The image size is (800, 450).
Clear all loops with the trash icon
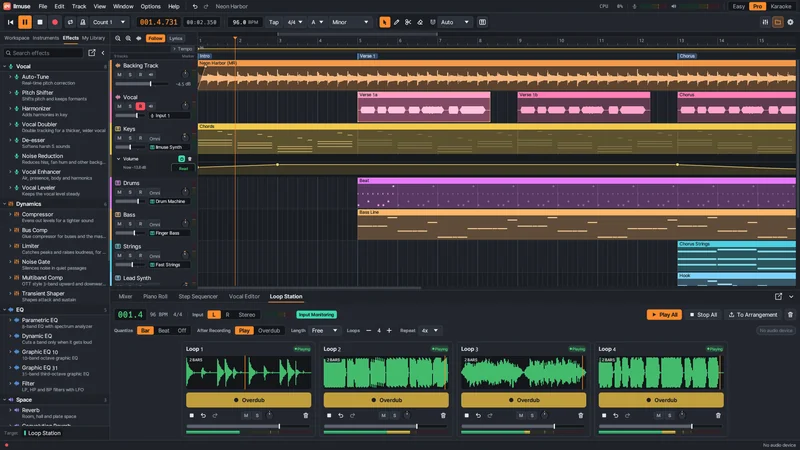pos(790,315)
